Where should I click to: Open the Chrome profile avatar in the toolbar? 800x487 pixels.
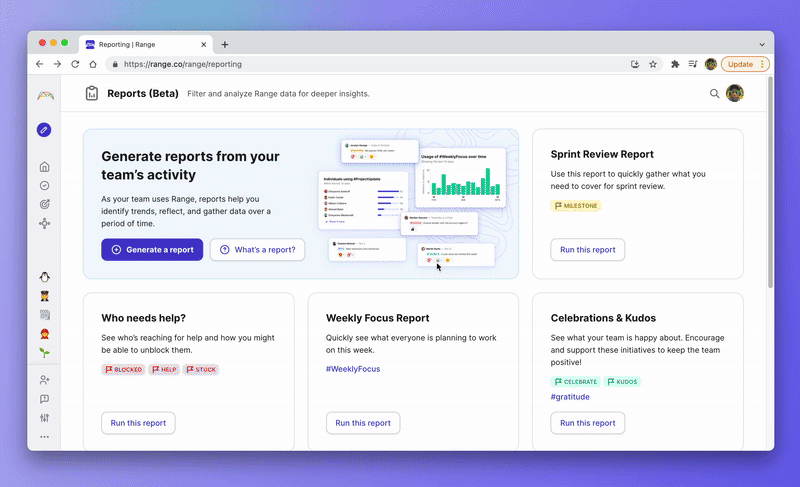[x=711, y=64]
